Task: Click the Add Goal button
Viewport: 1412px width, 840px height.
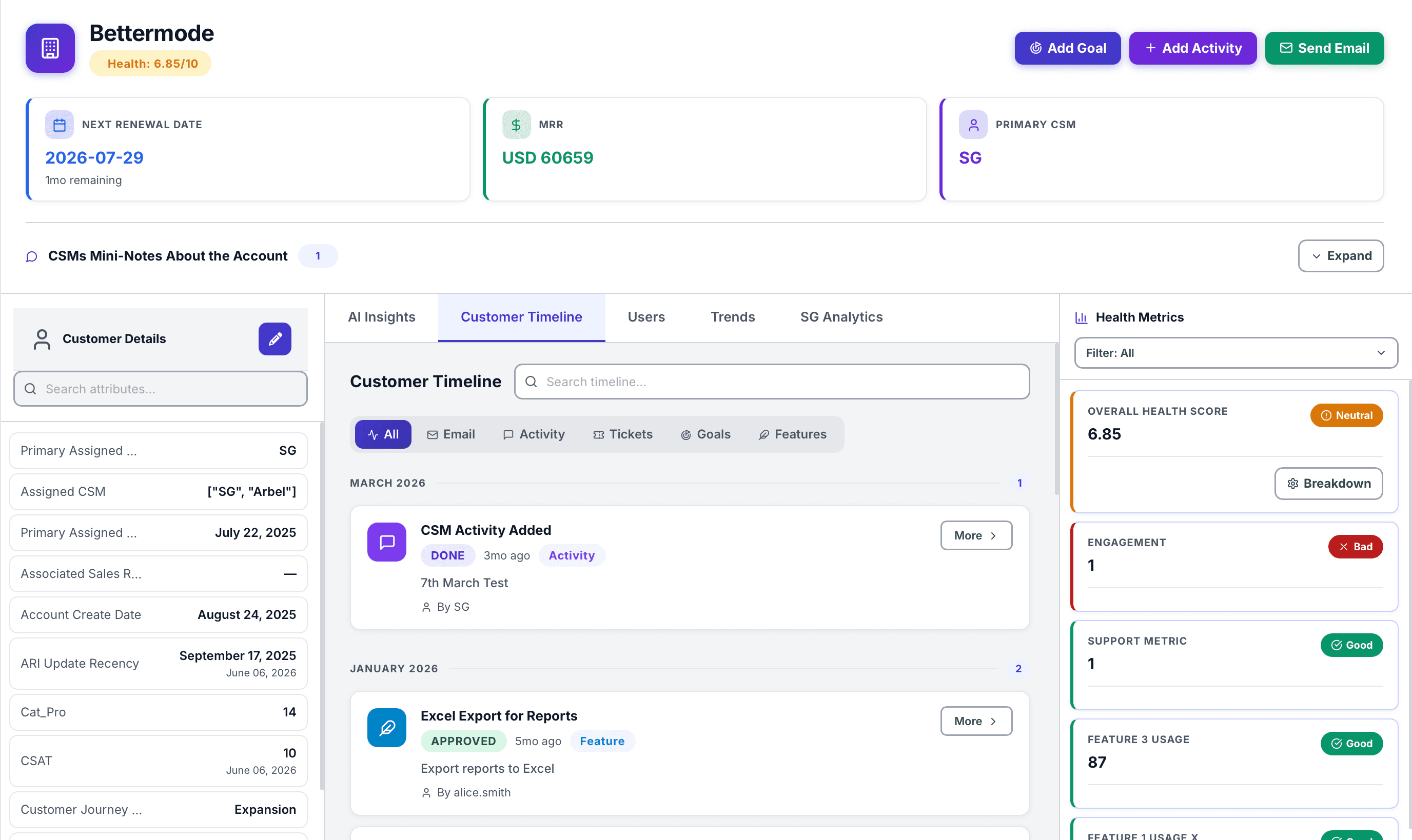Action: pos(1067,48)
